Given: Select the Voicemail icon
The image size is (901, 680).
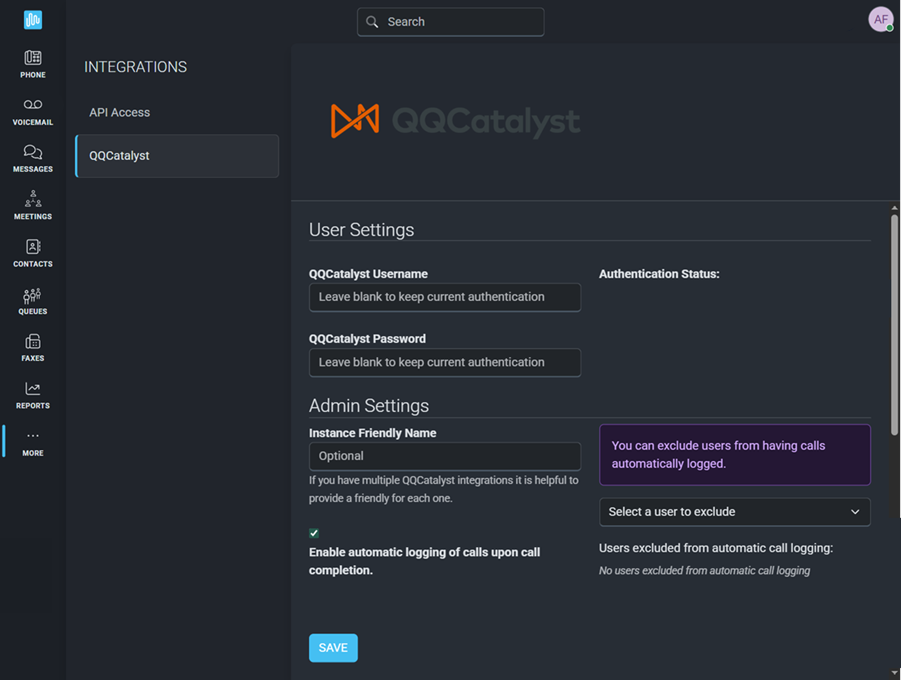Looking at the screenshot, I should [32, 110].
